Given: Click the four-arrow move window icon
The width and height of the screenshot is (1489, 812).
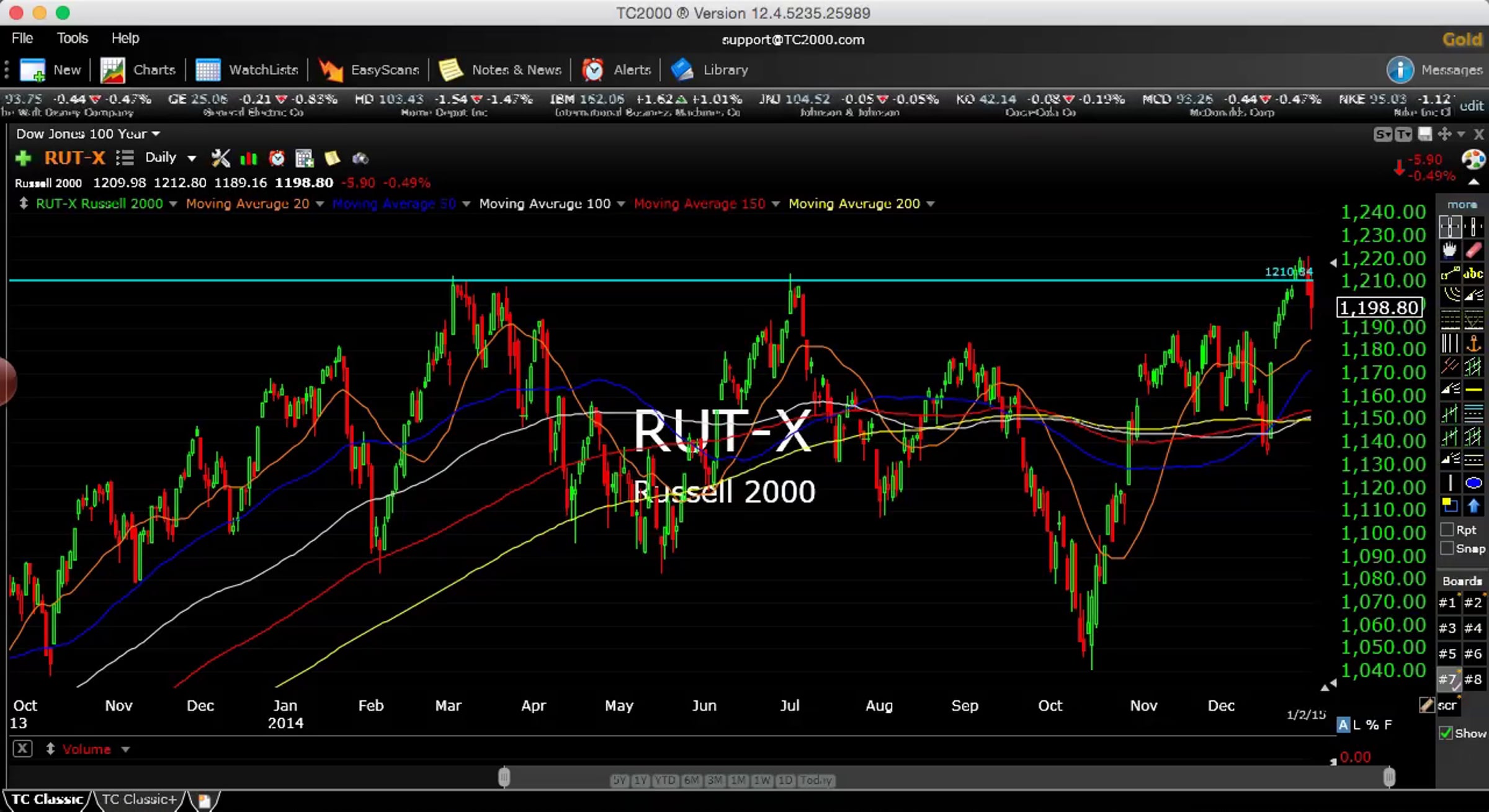Looking at the screenshot, I should pos(1444,134).
